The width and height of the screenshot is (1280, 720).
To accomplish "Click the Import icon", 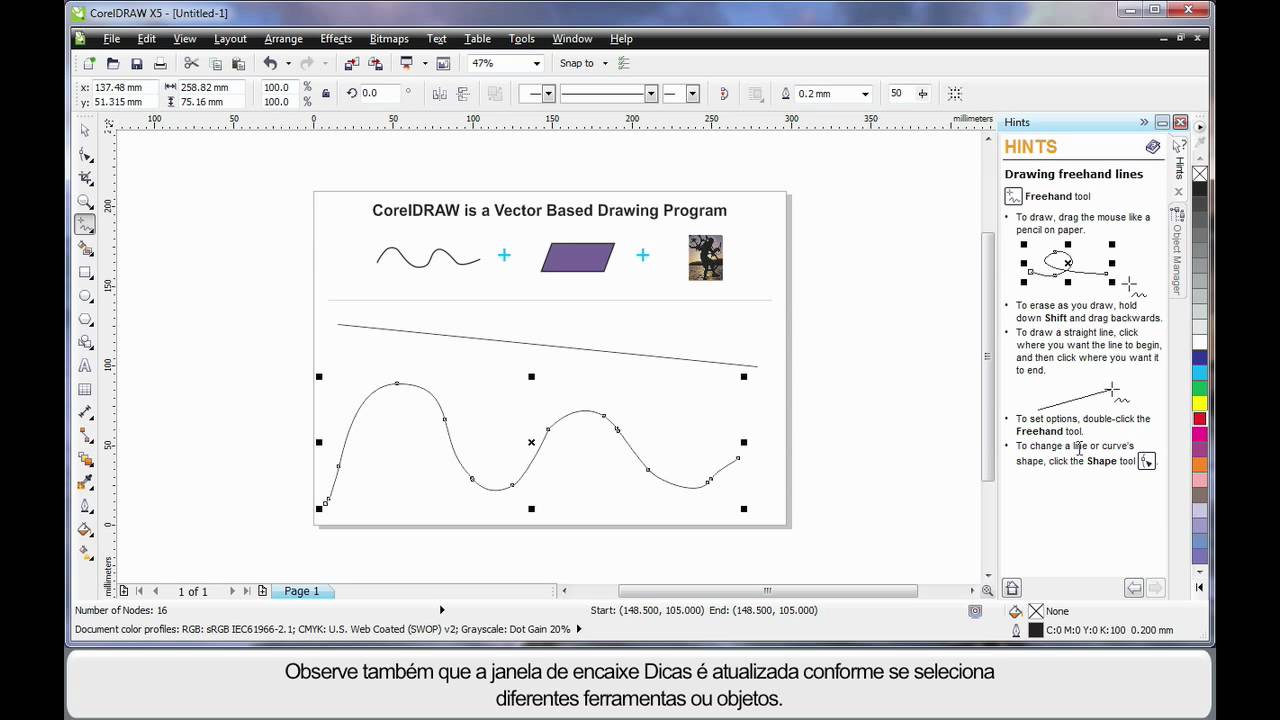I will tap(351, 63).
